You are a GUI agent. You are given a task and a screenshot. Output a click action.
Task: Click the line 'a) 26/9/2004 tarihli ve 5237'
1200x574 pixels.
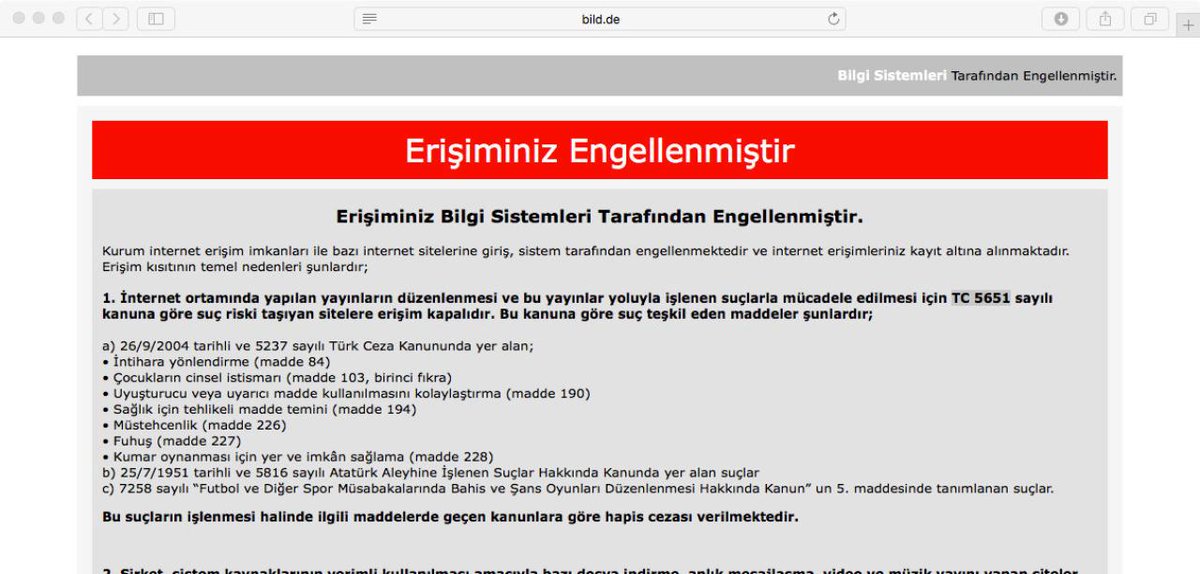pos(318,345)
